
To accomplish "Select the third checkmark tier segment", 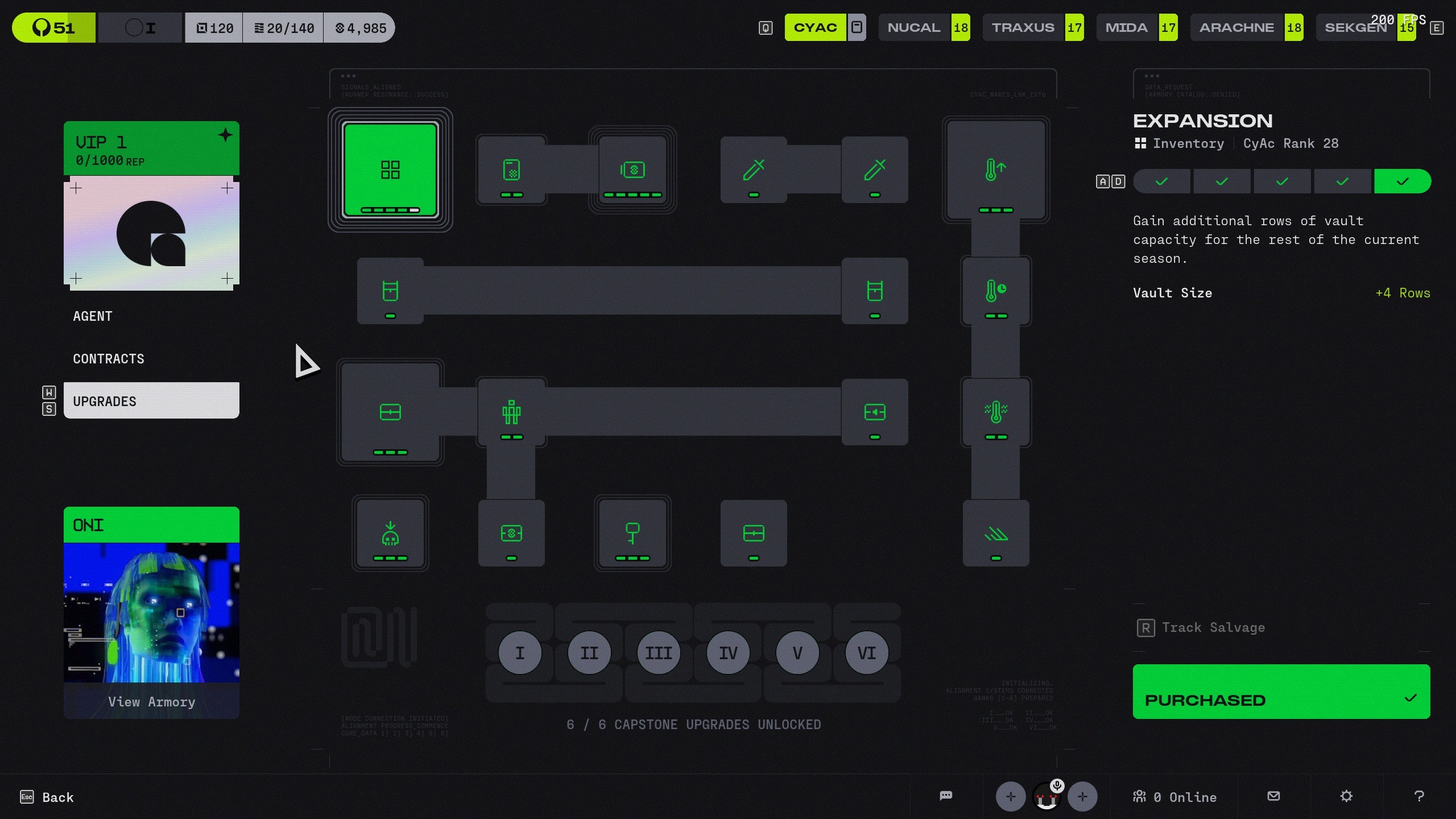I will pyautogui.click(x=1282, y=181).
